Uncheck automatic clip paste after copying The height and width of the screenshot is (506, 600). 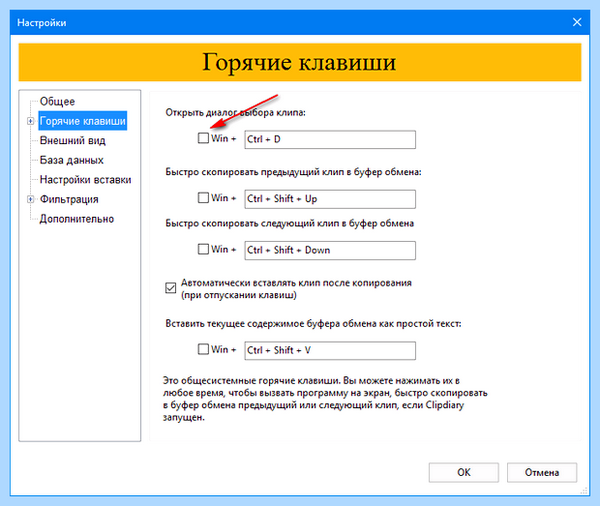click(x=171, y=287)
